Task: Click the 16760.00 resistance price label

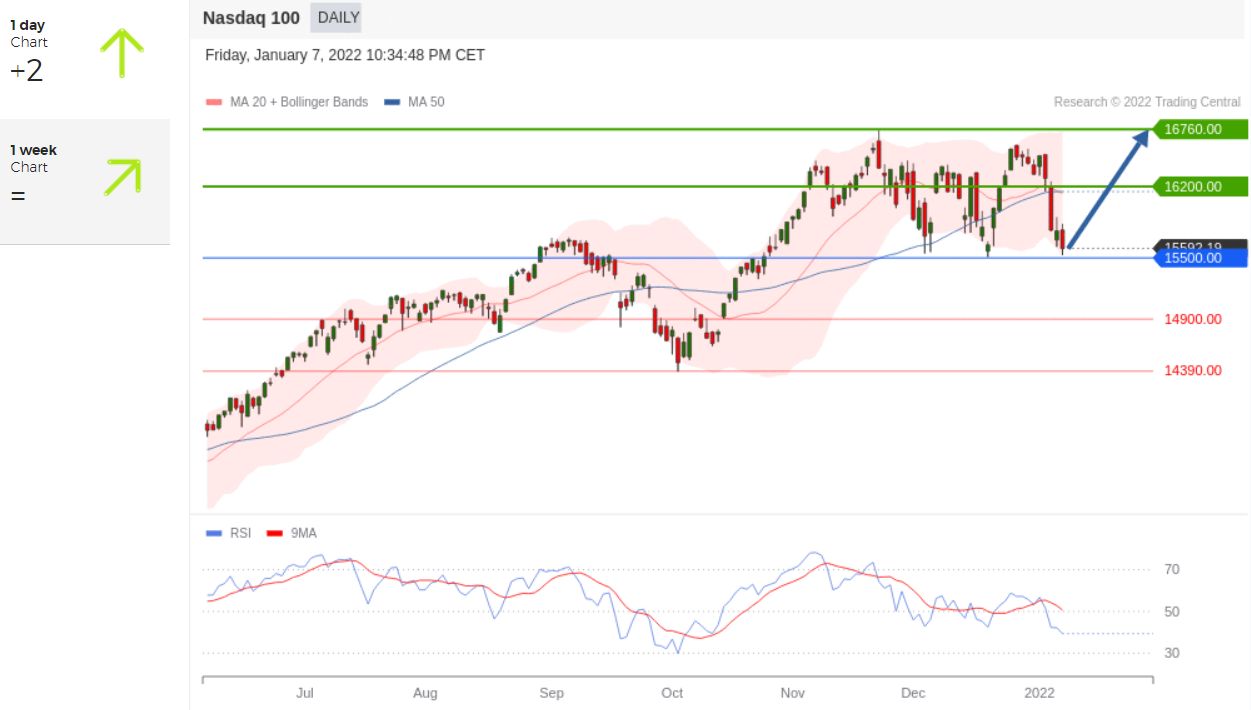Action: point(1200,129)
